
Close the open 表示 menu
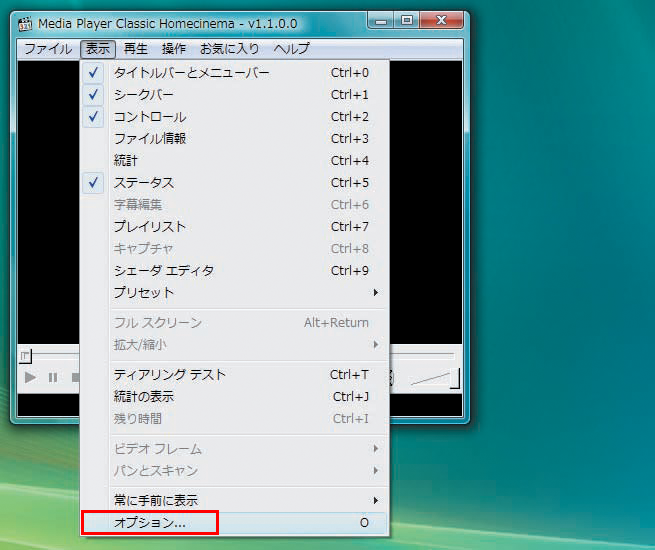[x=98, y=49]
